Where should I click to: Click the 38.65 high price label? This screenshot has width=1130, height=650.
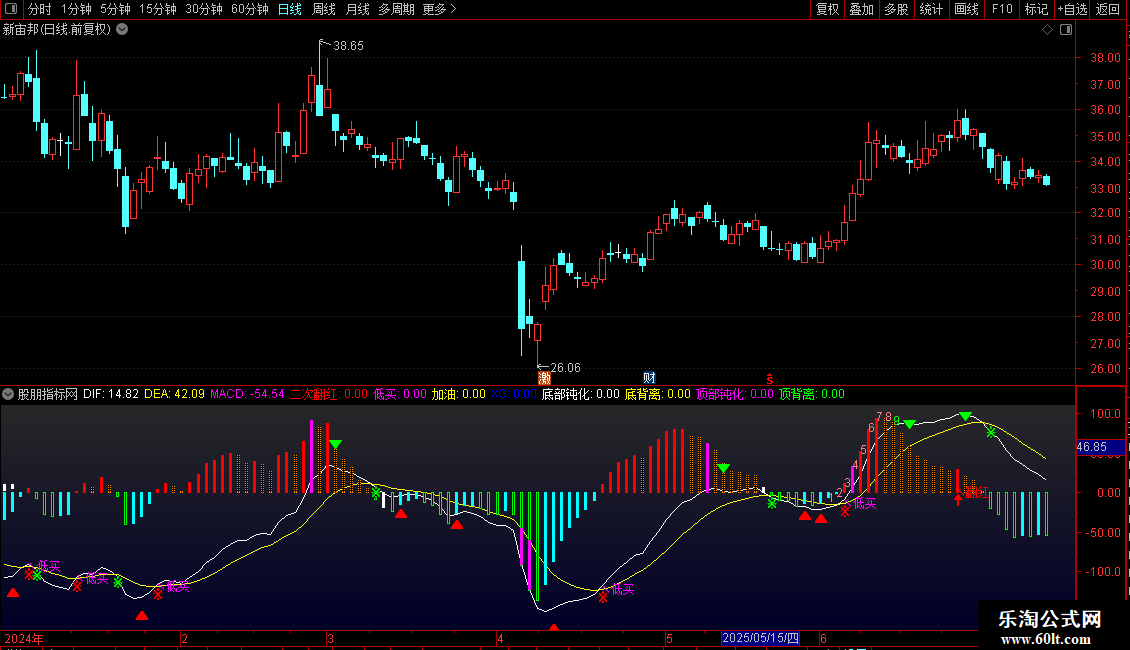[x=348, y=45]
